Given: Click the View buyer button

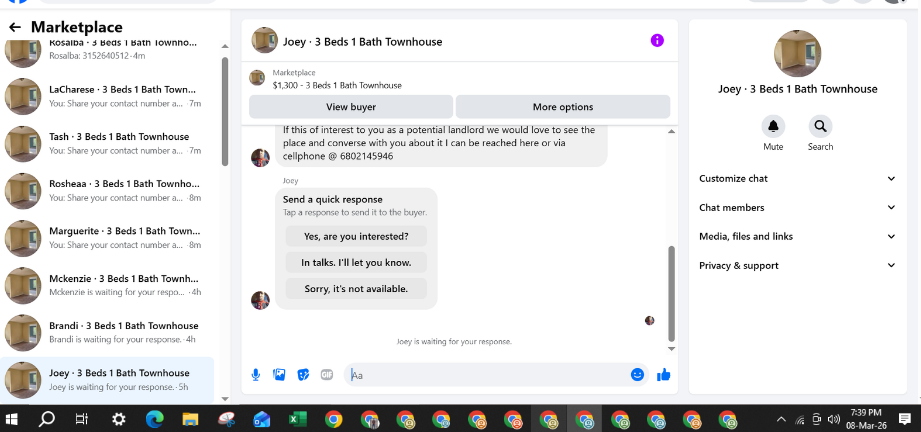Looking at the screenshot, I should pyautogui.click(x=351, y=107).
